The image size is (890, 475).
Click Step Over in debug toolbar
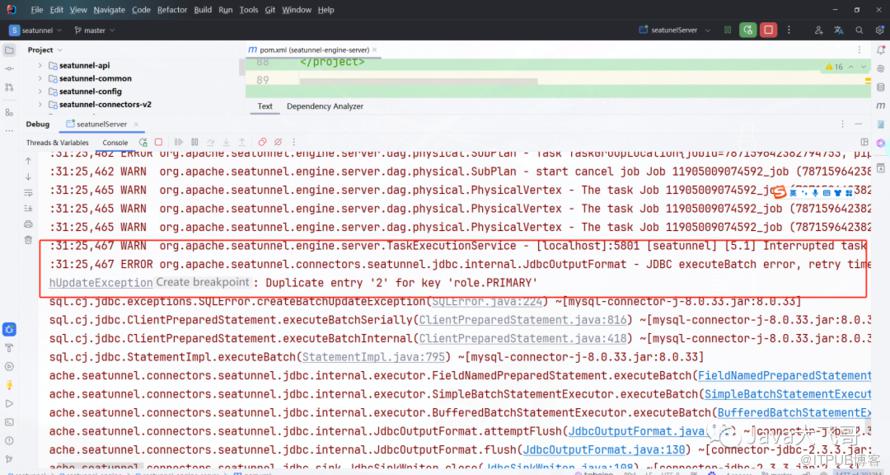[211, 142]
